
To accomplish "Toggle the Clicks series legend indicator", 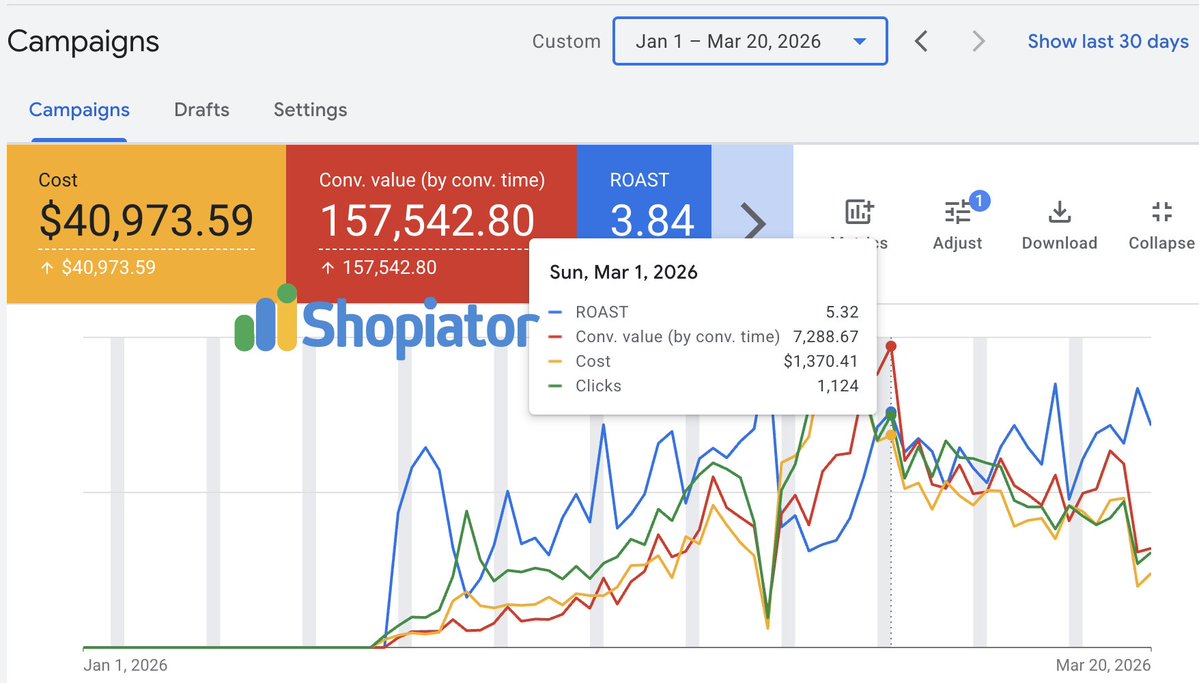I will [x=556, y=386].
